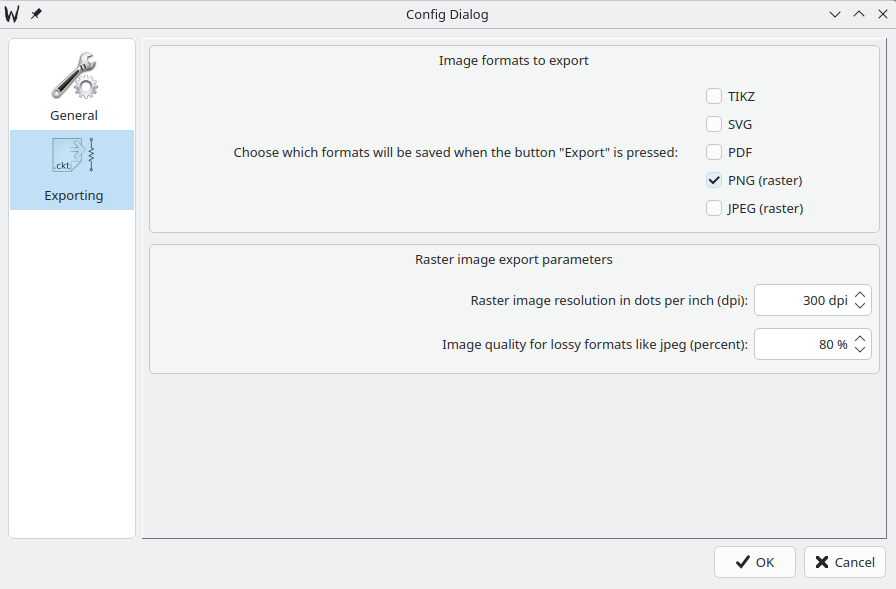Enable JPEG (raster) export checkbox
Screen dimensions: 896x589
point(714,209)
